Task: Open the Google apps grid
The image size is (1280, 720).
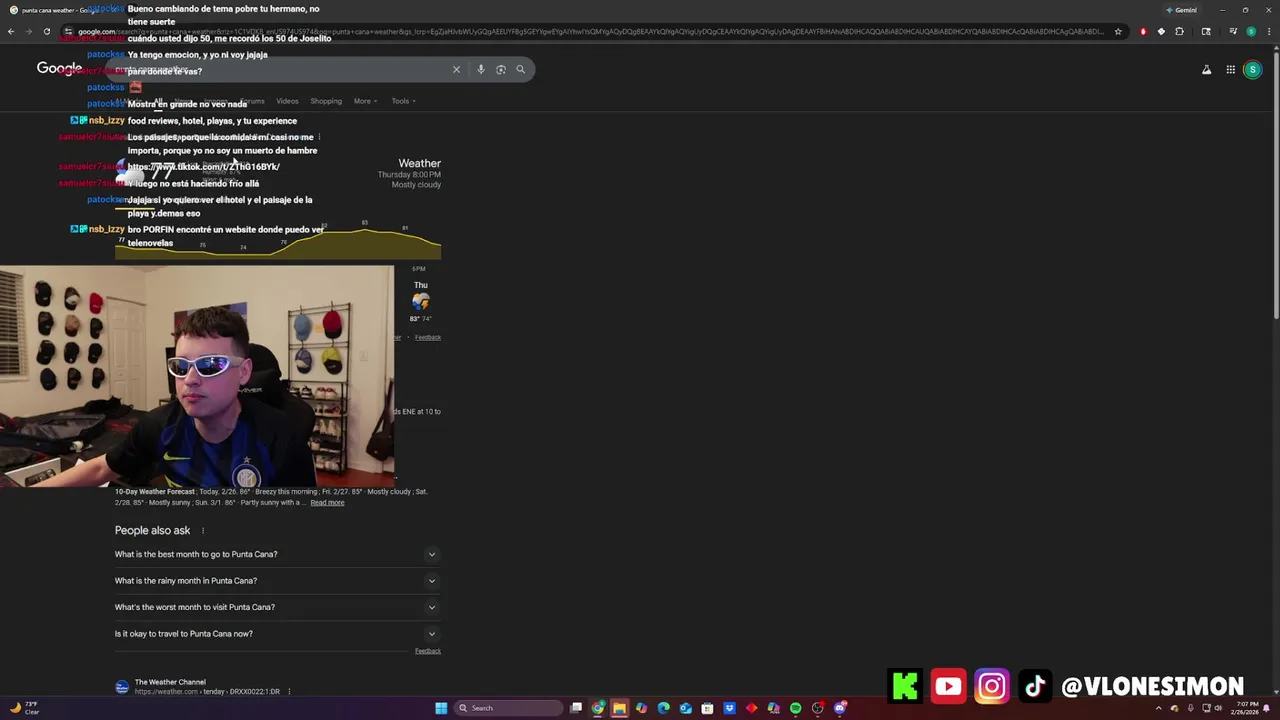Action: click(1230, 69)
